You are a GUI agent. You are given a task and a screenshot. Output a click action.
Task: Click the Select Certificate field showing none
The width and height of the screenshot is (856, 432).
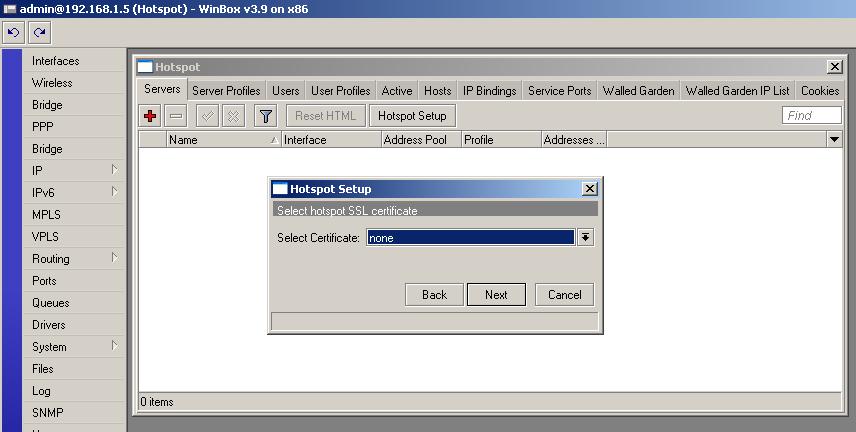[x=471, y=237]
